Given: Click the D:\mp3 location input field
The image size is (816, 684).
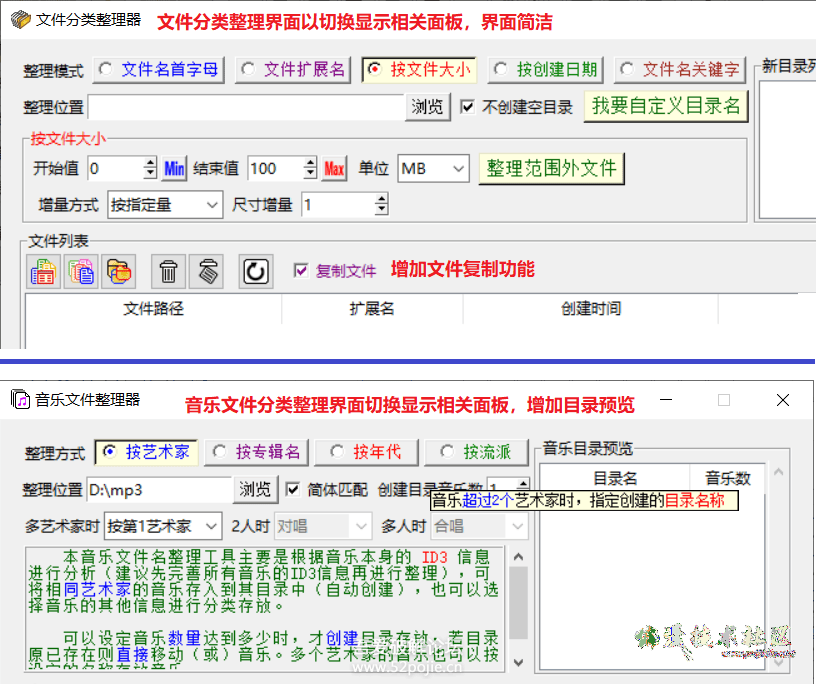Looking at the screenshot, I should click(159, 490).
